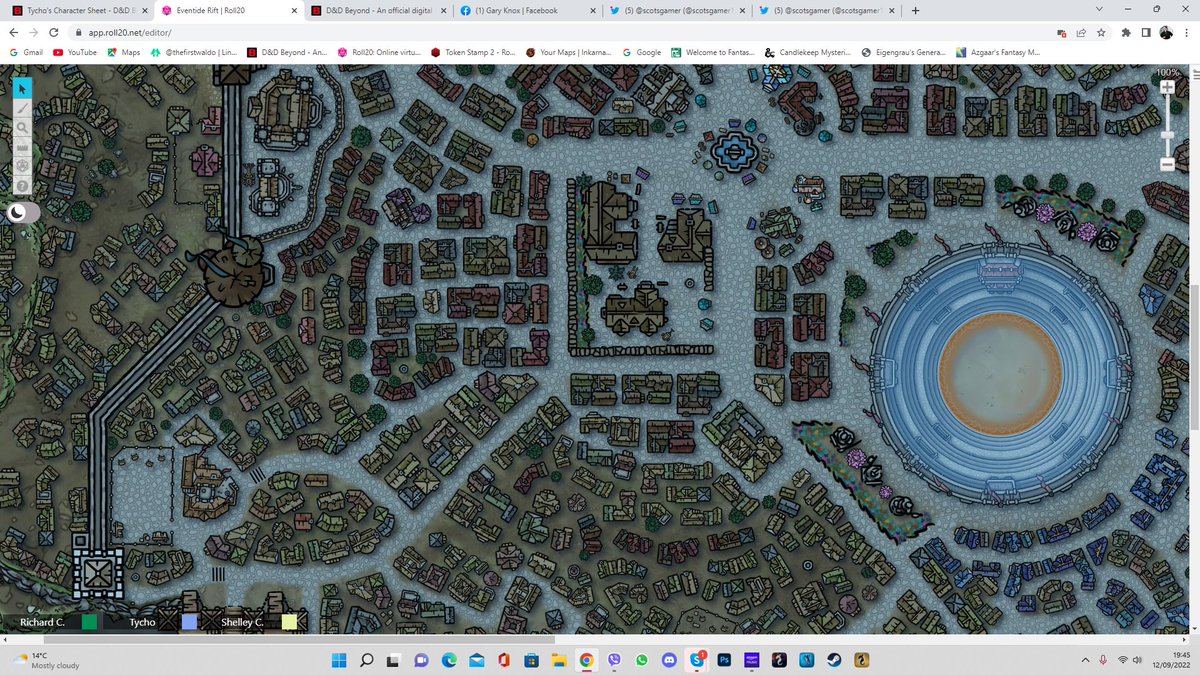This screenshot has width=1200, height=675.
Task: Open the Windows Start menu
Action: click(338, 660)
